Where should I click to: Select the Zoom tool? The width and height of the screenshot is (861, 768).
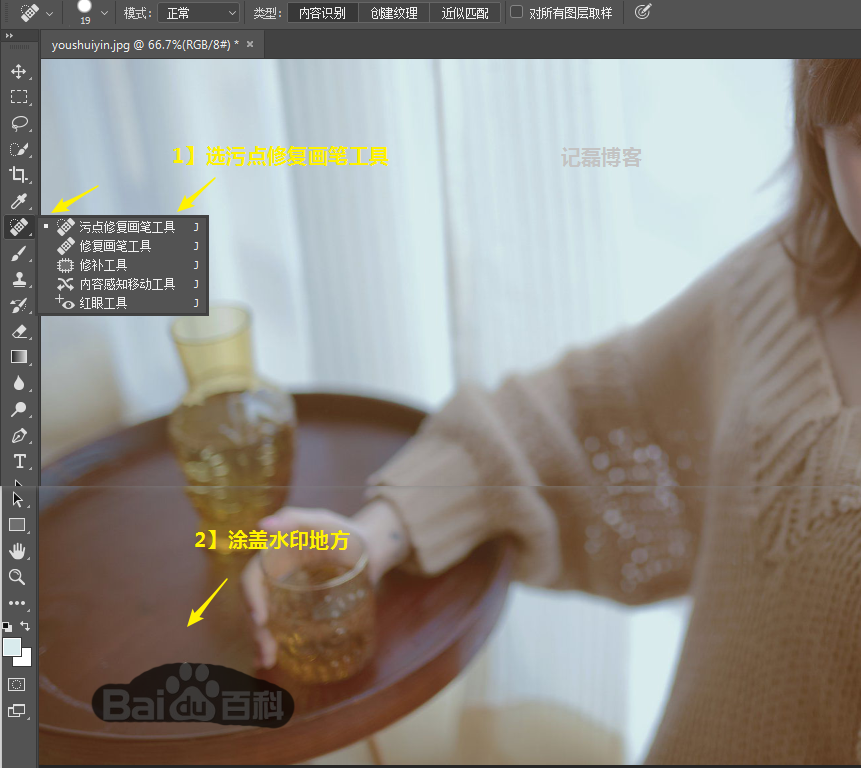[x=18, y=577]
